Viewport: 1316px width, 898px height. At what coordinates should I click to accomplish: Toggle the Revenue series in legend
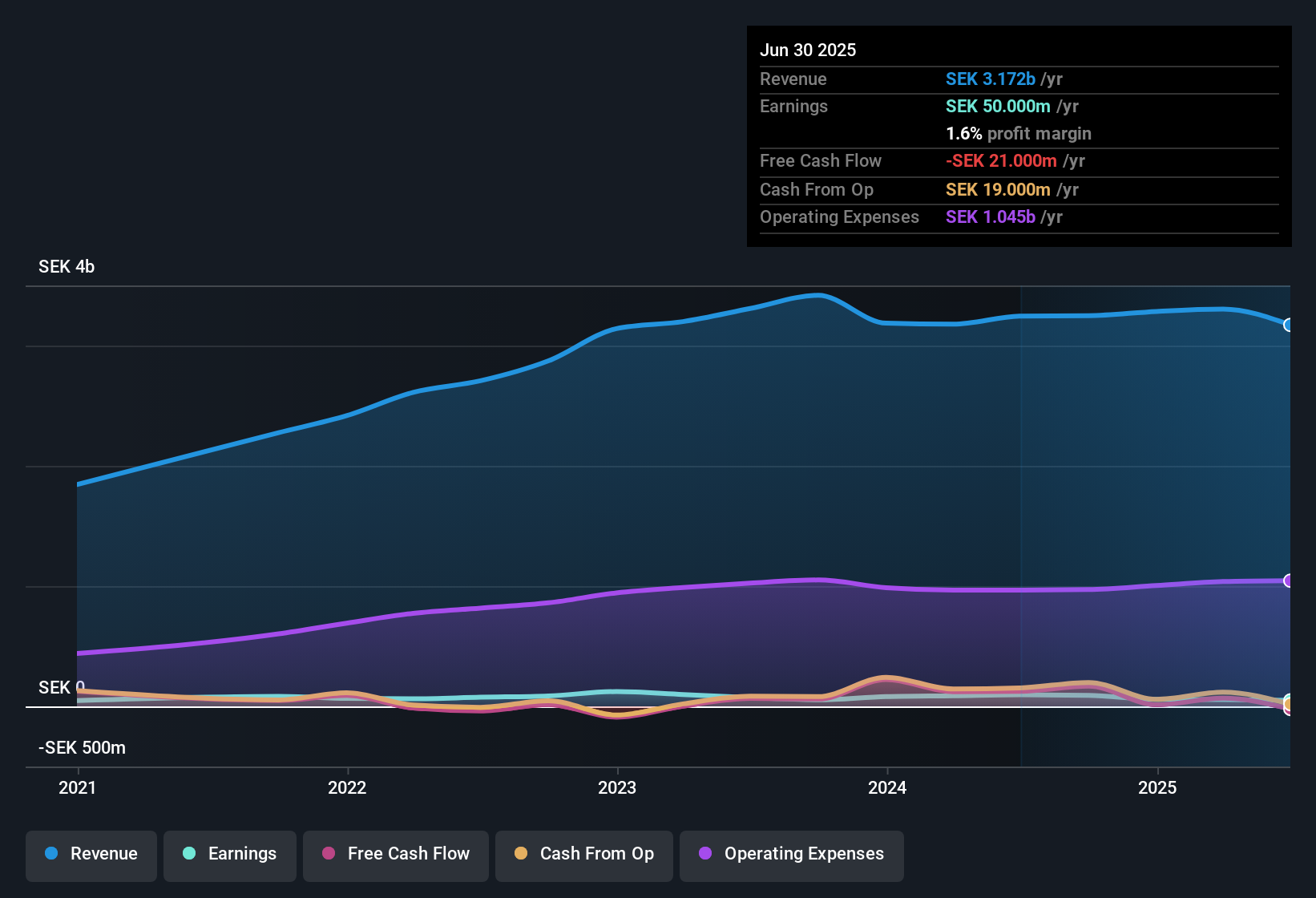click(x=91, y=856)
